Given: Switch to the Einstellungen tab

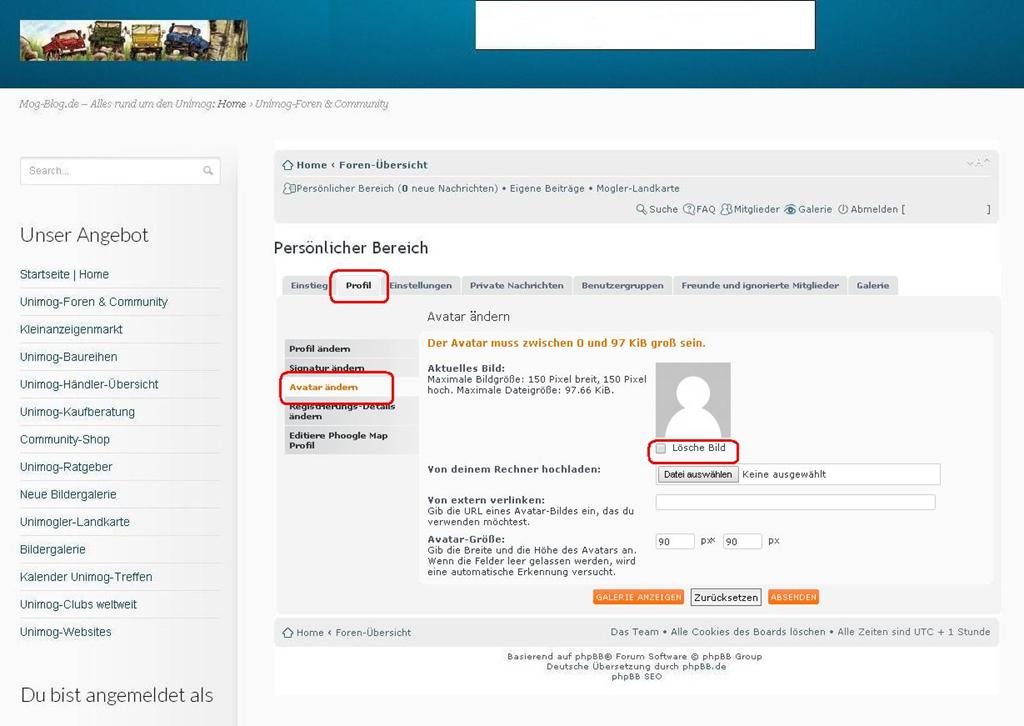Looking at the screenshot, I should (x=421, y=286).
